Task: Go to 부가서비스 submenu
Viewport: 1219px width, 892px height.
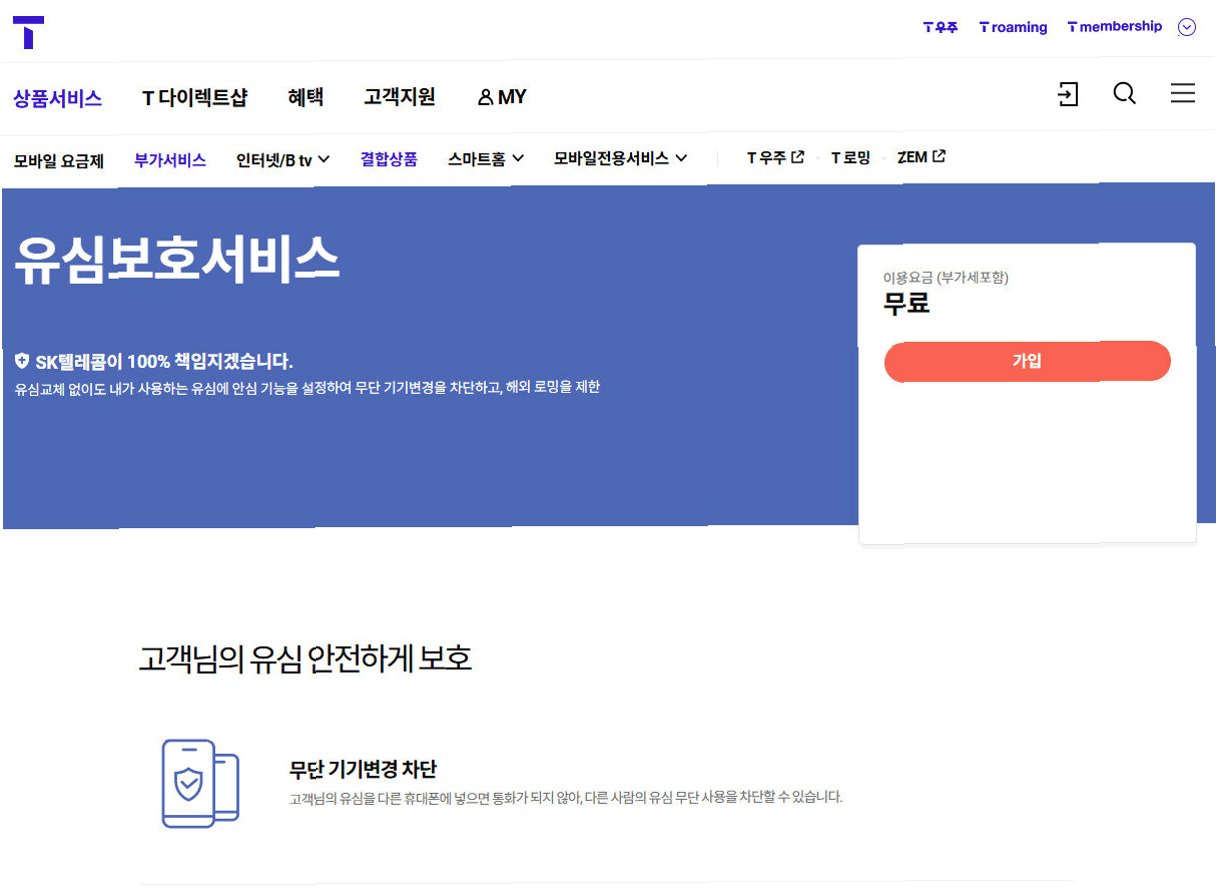Action: click(170, 159)
